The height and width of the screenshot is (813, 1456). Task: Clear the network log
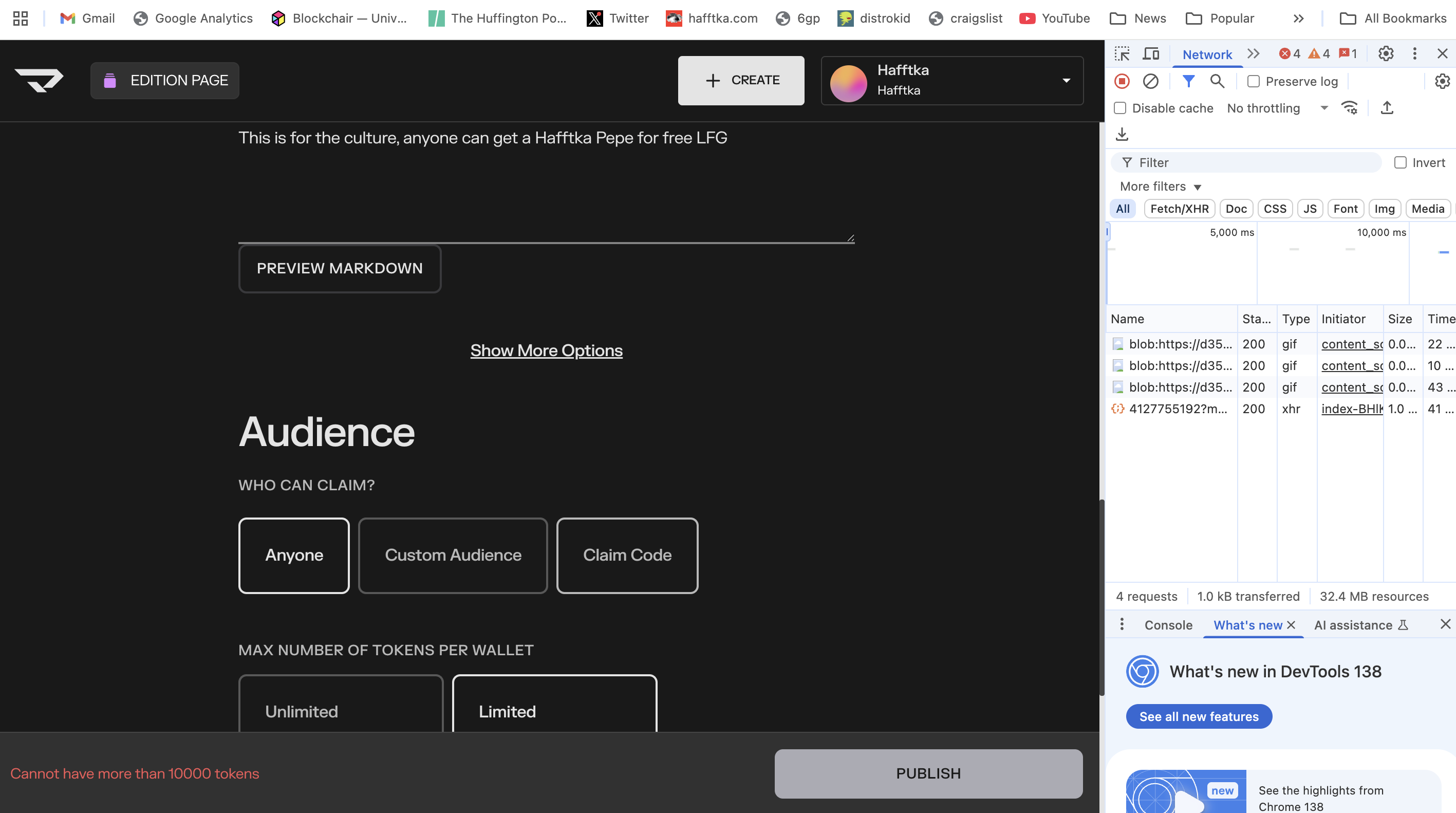pyautogui.click(x=1150, y=81)
